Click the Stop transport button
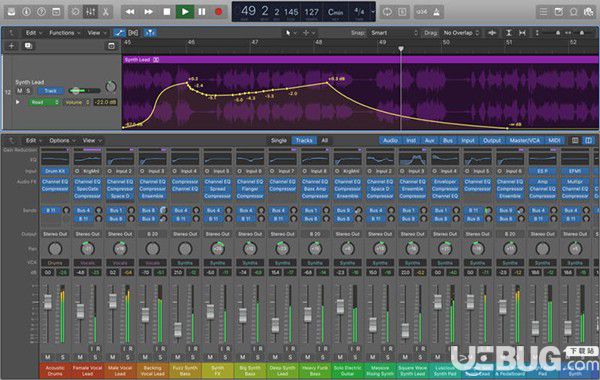 pyautogui.click(x=167, y=12)
